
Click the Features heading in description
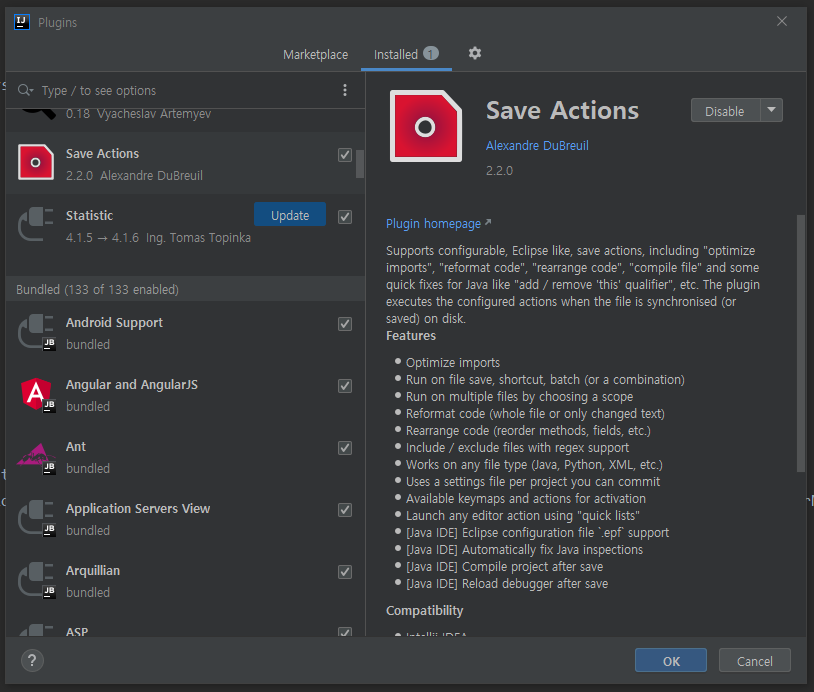click(x=411, y=336)
